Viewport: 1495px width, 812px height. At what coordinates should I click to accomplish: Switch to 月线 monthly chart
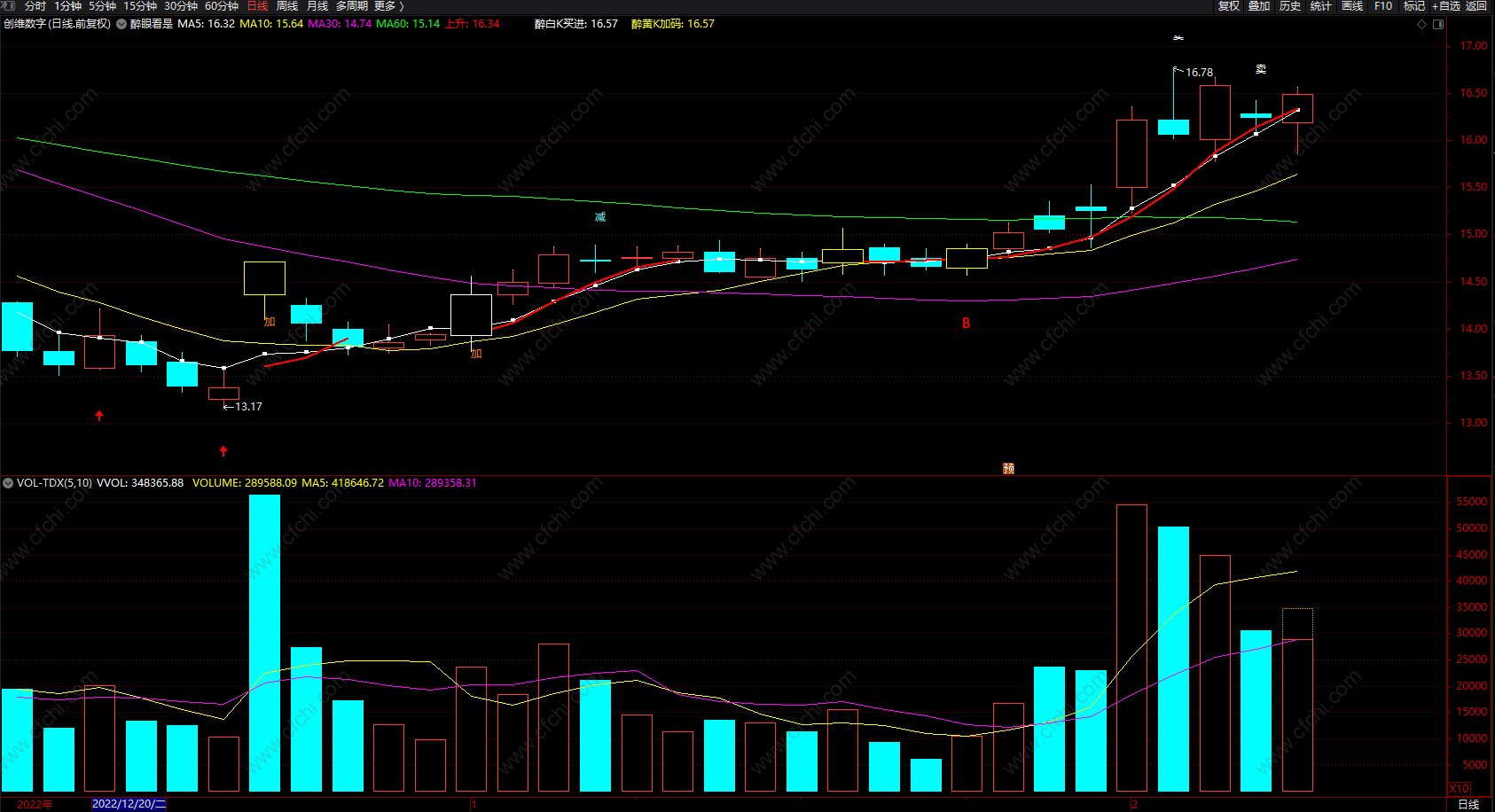(x=317, y=6)
